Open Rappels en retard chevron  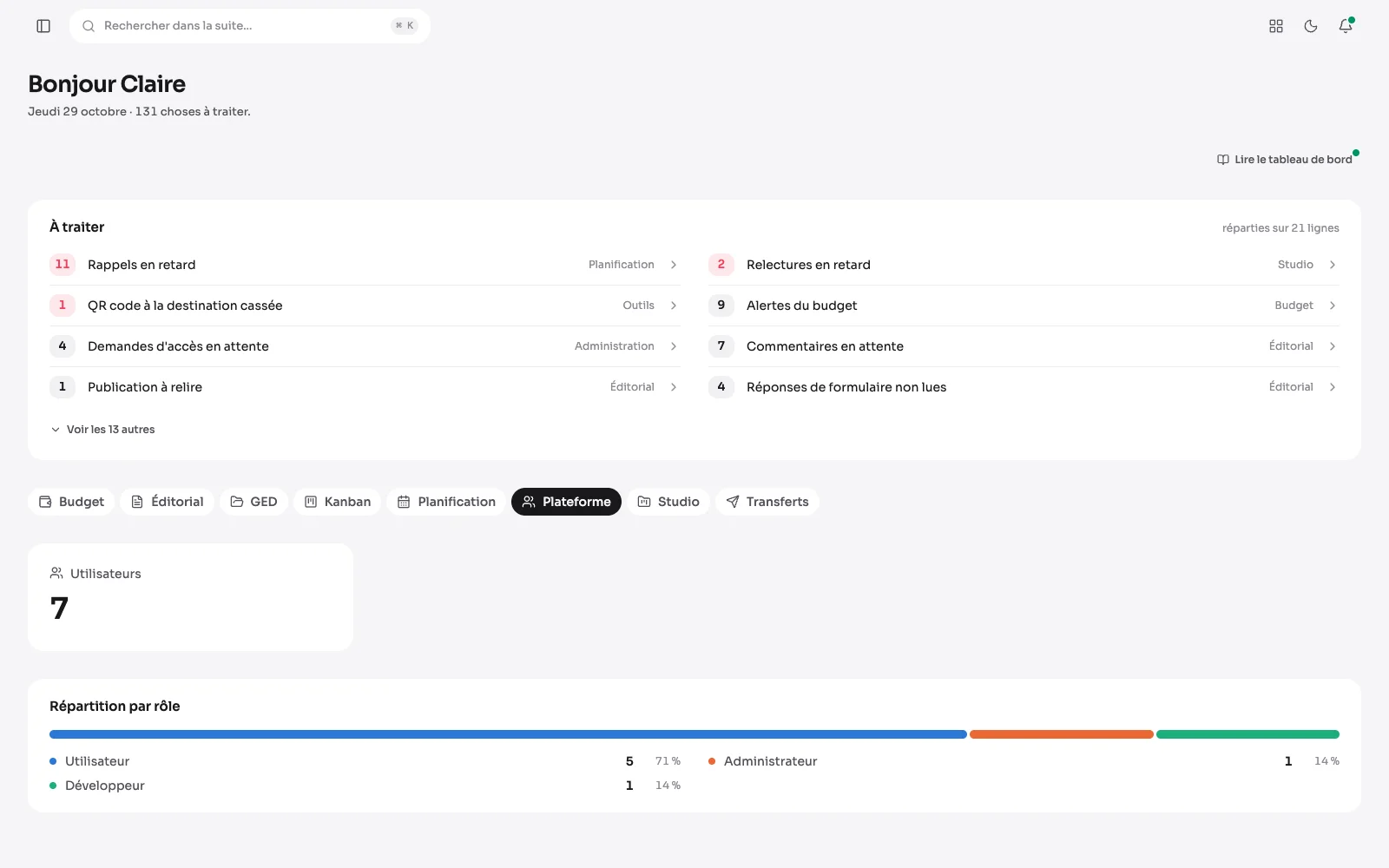(674, 265)
